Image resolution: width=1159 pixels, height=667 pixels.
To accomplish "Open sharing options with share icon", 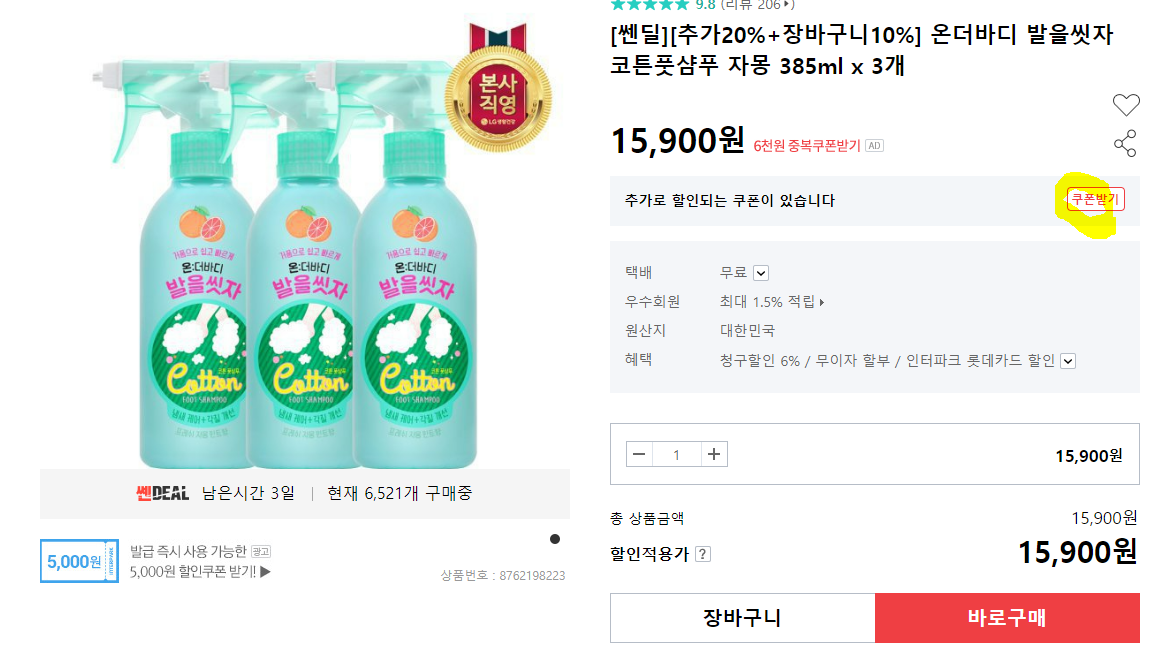I will pyautogui.click(x=1127, y=143).
